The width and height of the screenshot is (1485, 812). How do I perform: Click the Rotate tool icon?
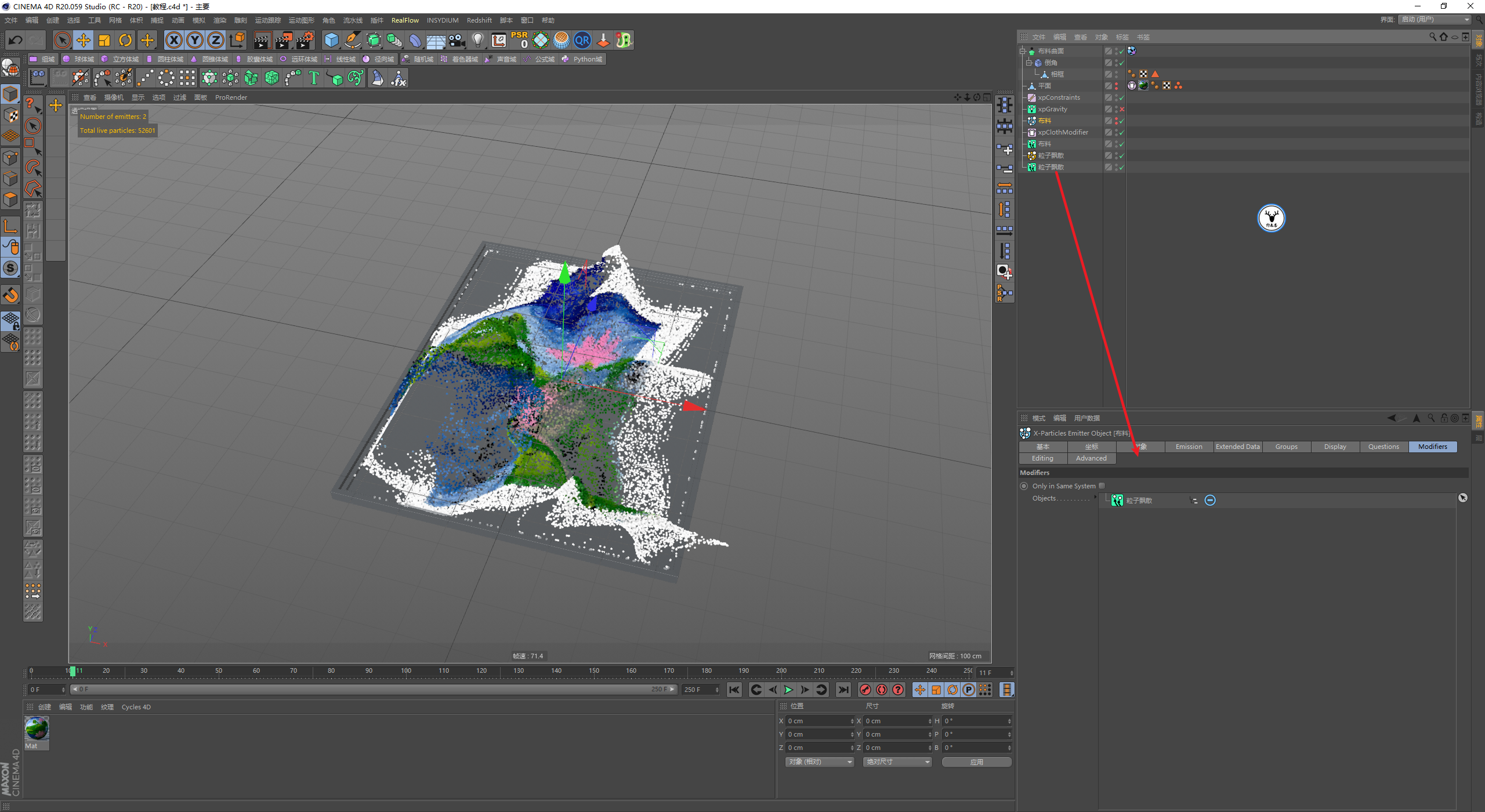pos(125,40)
